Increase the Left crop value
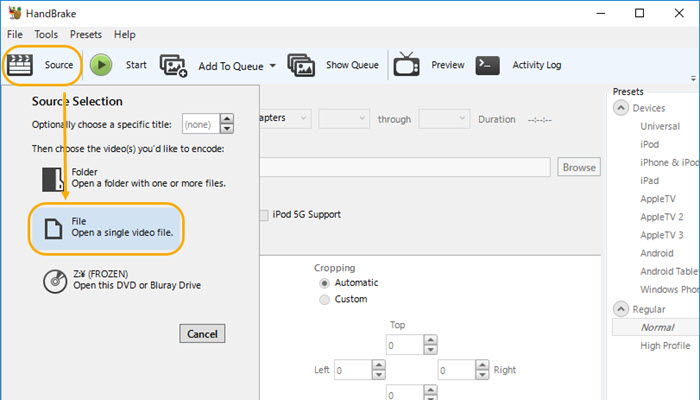This screenshot has height=400, width=700. pyautogui.click(x=379, y=365)
